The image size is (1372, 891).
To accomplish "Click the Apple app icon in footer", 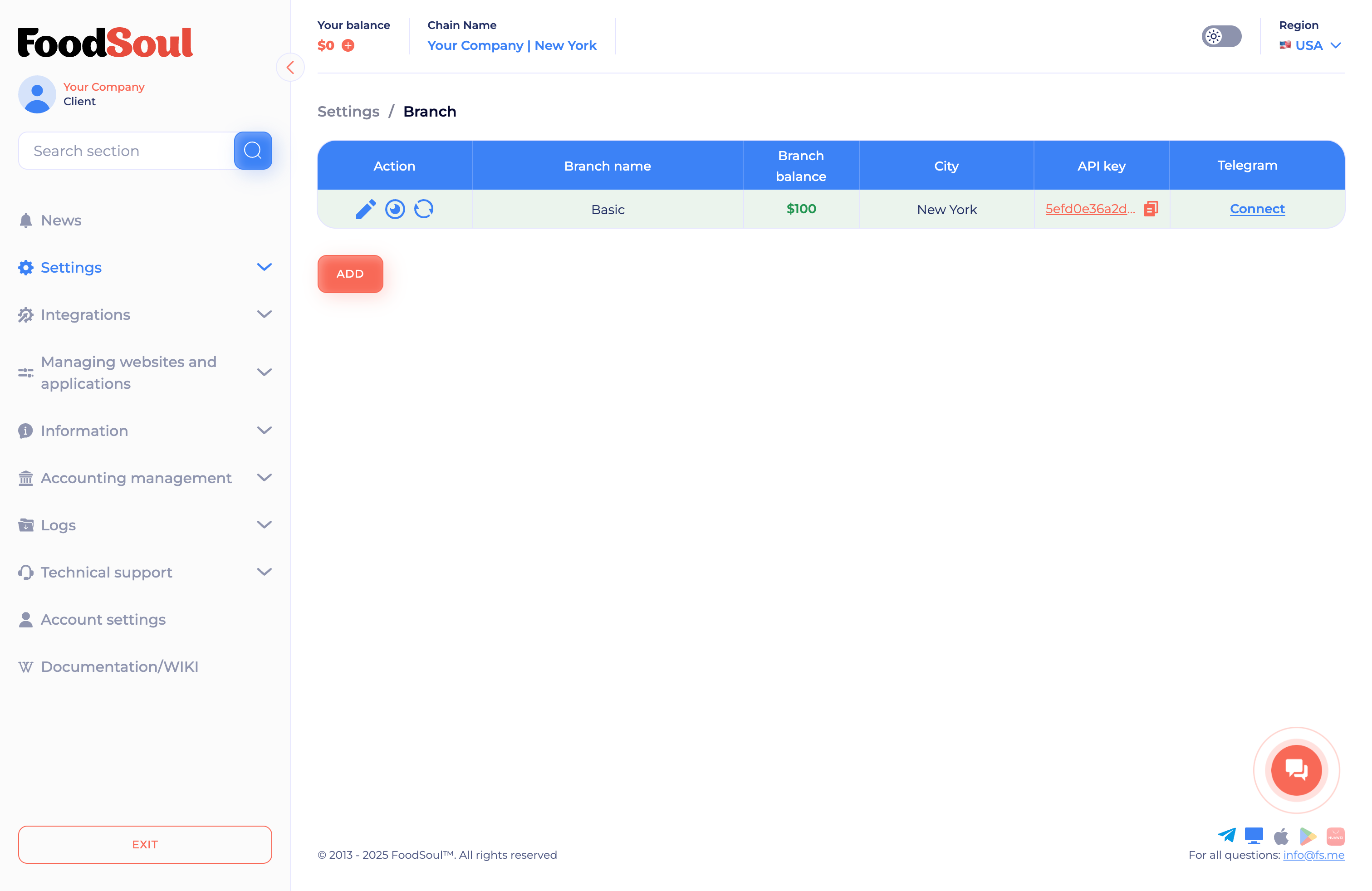I will pyautogui.click(x=1281, y=836).
